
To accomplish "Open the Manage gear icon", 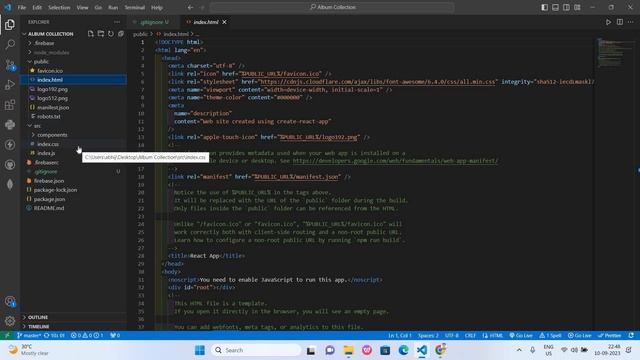I will (10, 321).
